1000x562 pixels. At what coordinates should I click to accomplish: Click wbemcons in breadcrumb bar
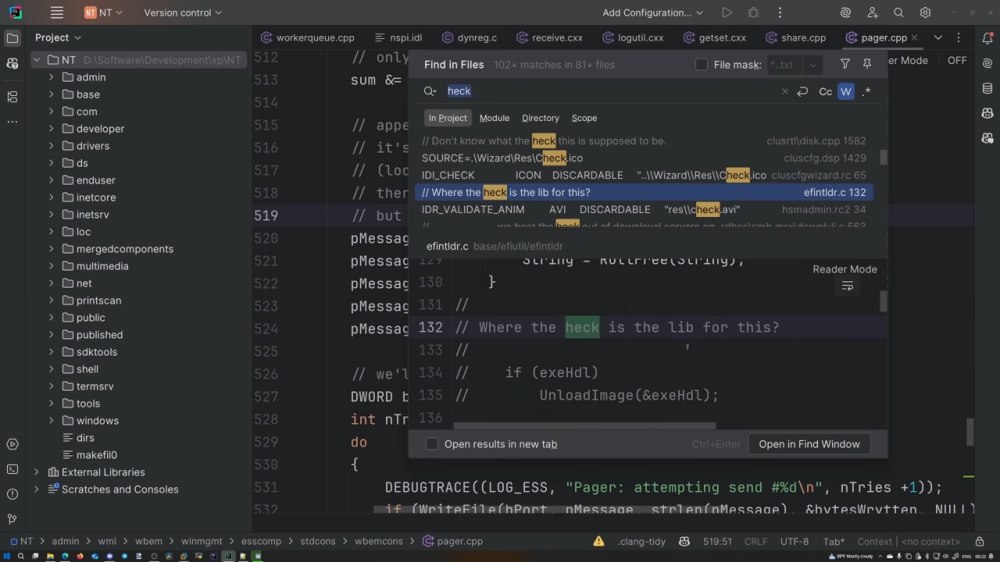point(378,541)
